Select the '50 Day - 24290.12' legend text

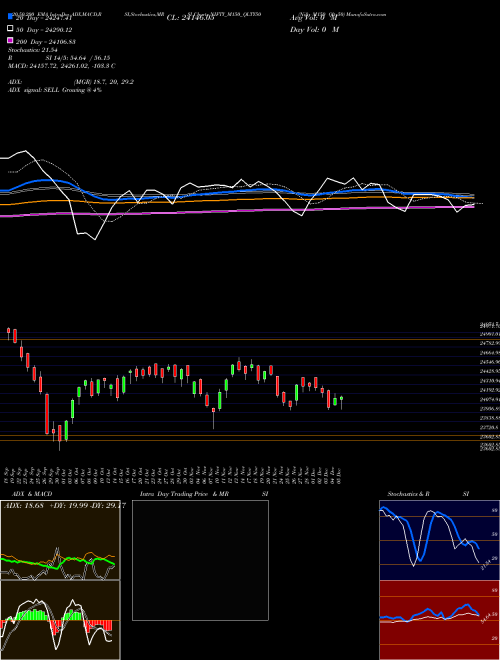click(x=44, y=30)
